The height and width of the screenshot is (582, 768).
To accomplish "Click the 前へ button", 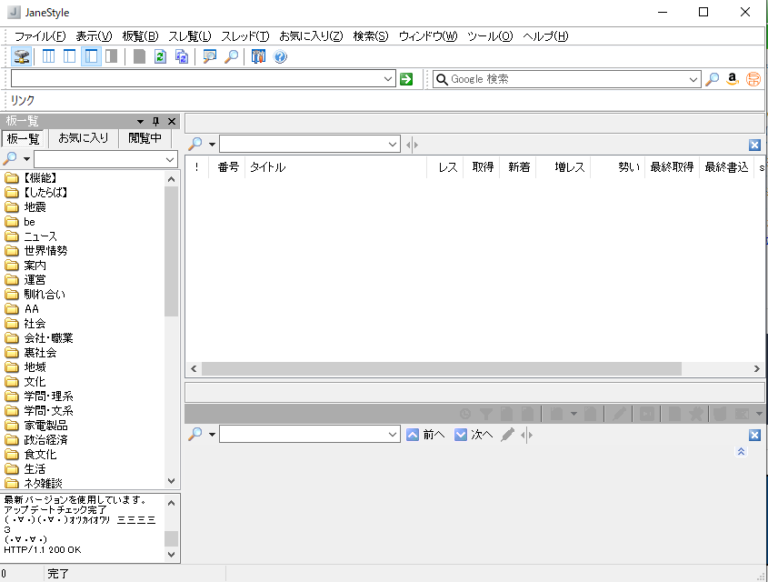I will click(x=425, y=435).
